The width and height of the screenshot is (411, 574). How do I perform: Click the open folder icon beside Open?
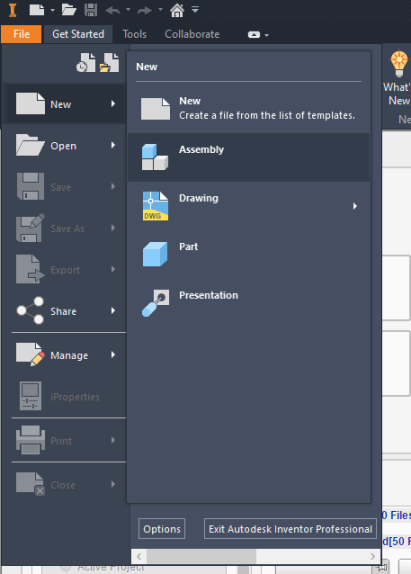point(30,145)
